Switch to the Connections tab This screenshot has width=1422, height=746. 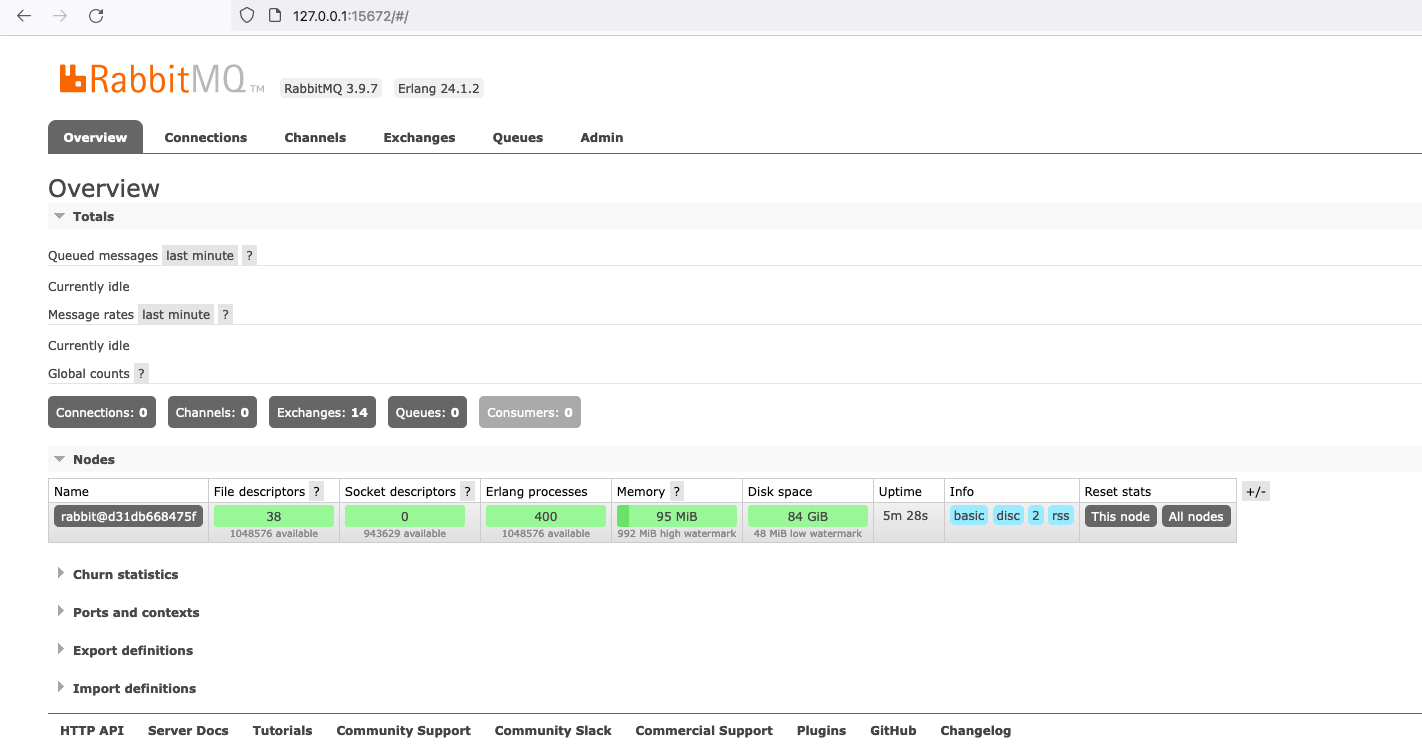tap(206, 137)
